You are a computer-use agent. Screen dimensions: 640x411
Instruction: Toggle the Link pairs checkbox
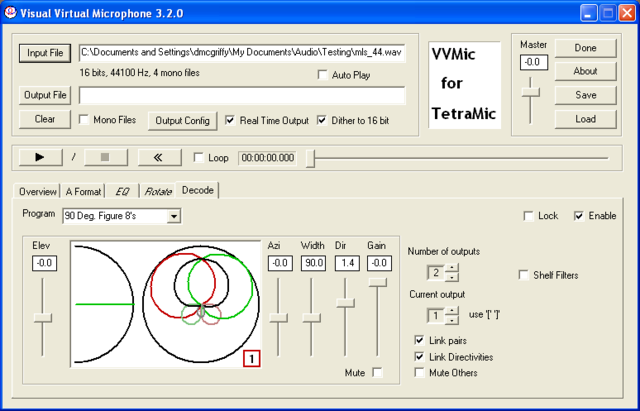(x=419, y=340)
